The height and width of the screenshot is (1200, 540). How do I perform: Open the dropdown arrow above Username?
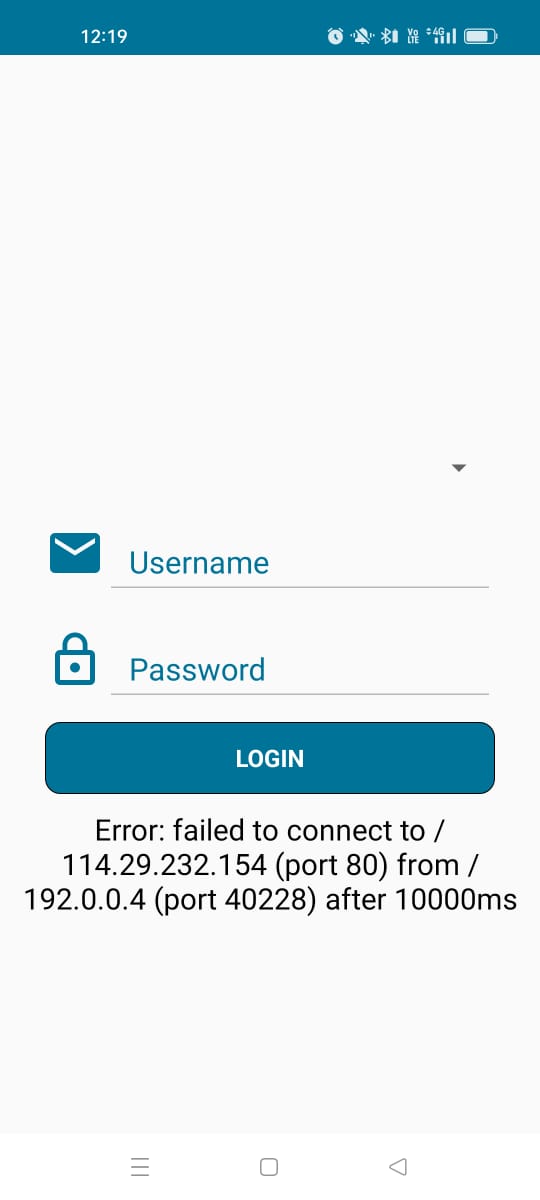click(459, 467)
